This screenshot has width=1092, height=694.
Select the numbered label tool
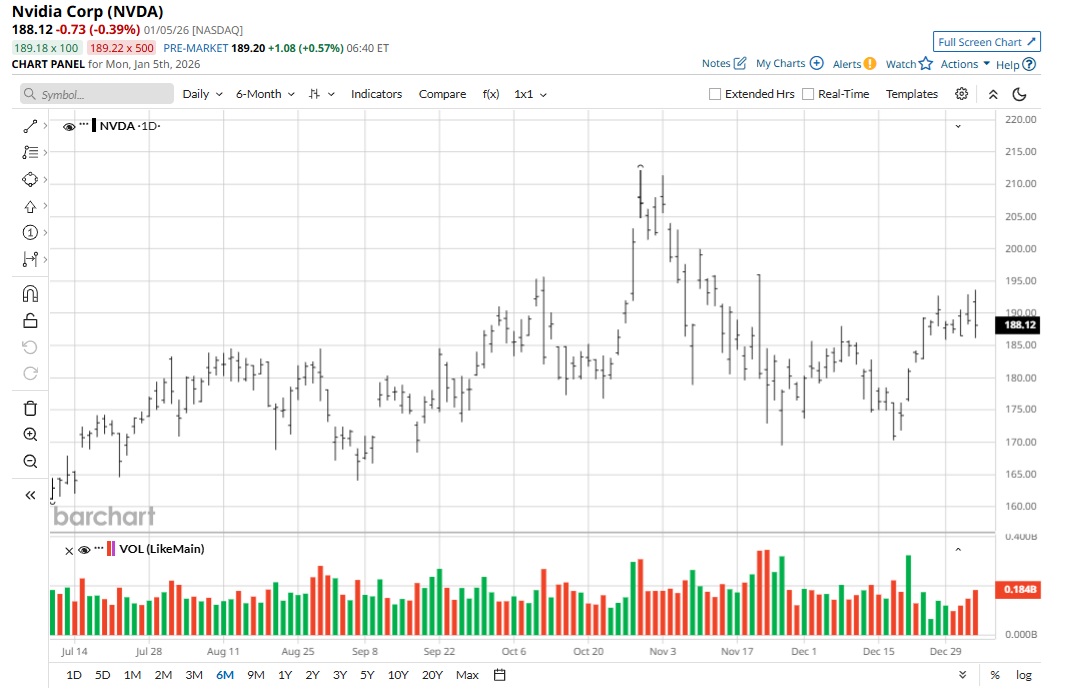coord(30,232)
